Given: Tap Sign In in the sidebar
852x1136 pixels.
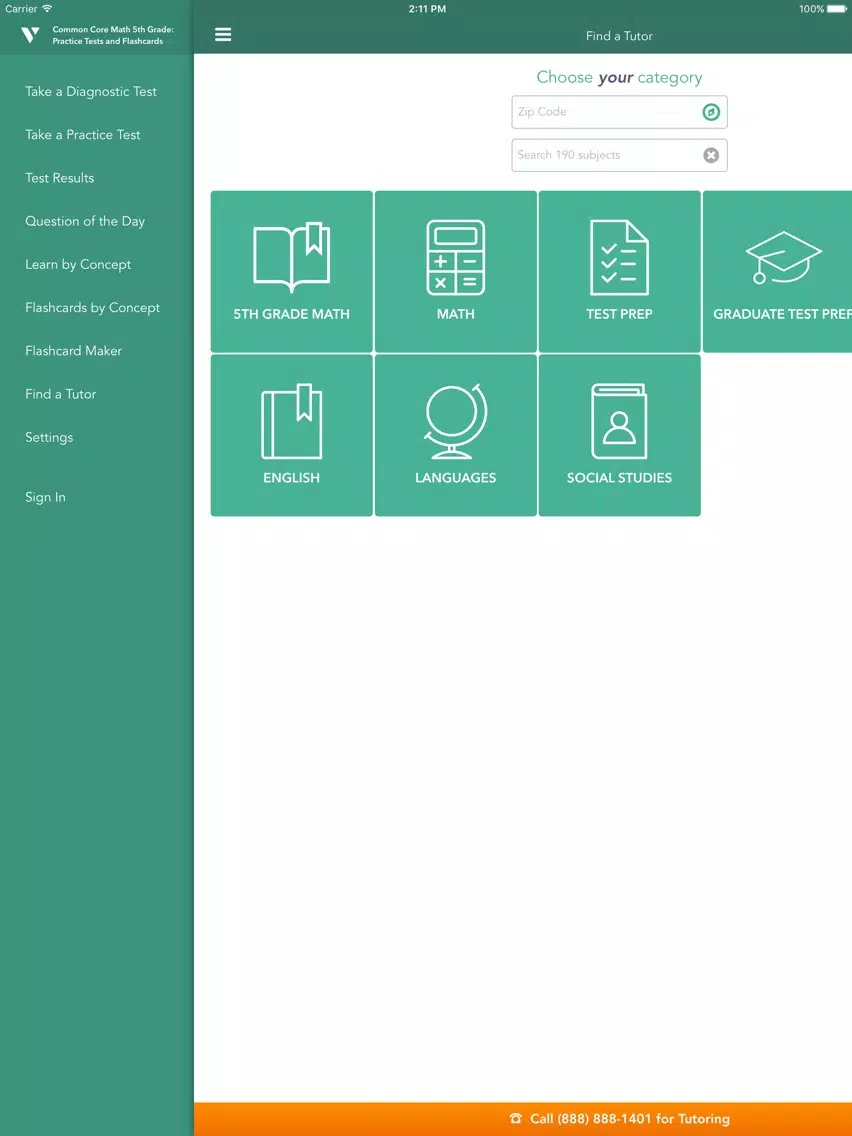Looking at the screenshot, I should click(x=45, y=498).
